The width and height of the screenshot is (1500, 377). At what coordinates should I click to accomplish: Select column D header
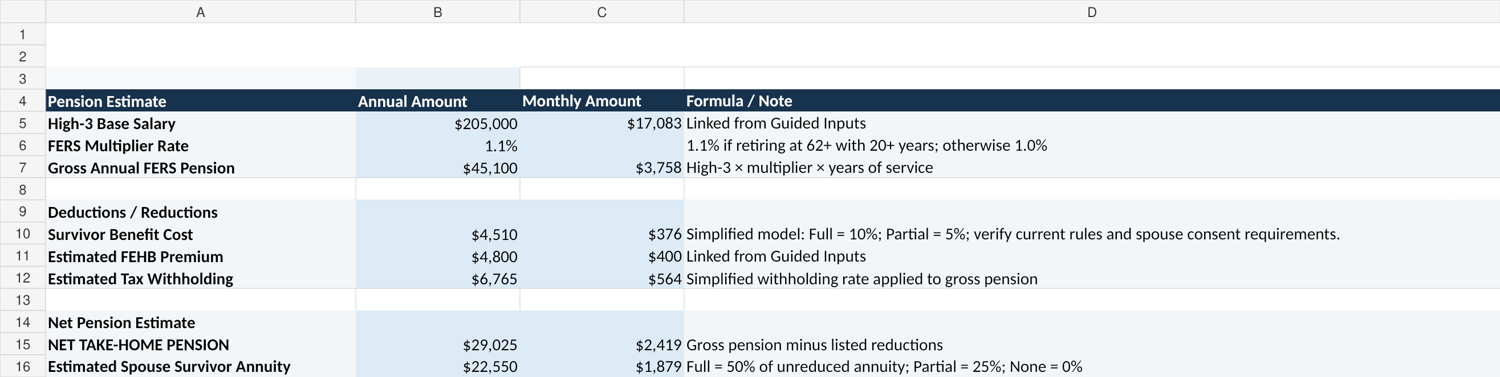[x=1092, y=12]
